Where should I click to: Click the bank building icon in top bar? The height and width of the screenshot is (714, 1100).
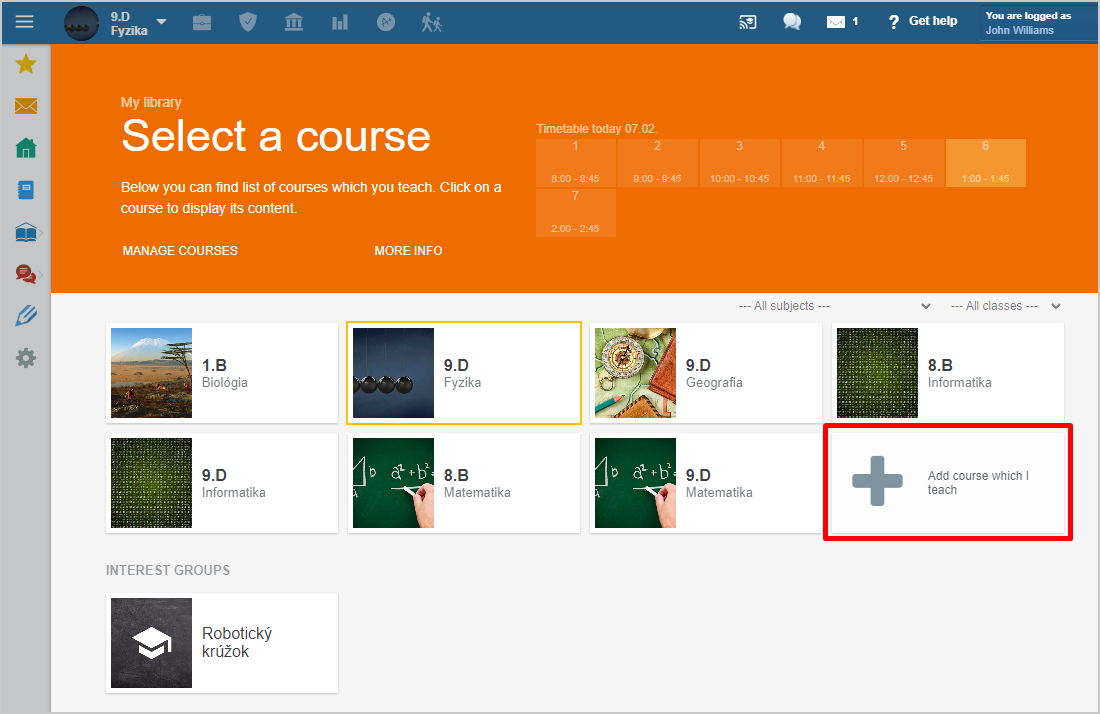coord(294,22)
